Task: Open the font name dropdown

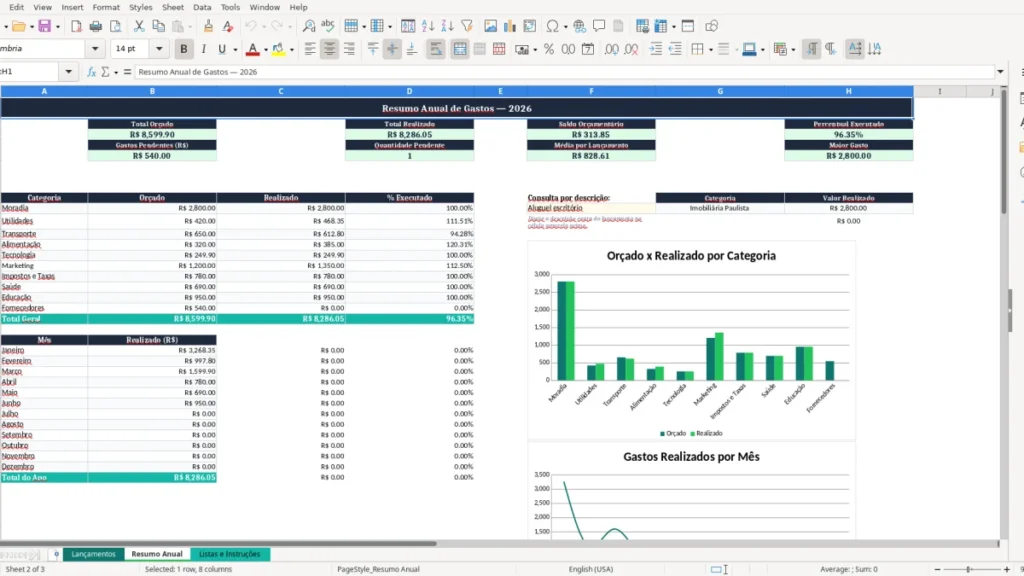Action: 95,49
